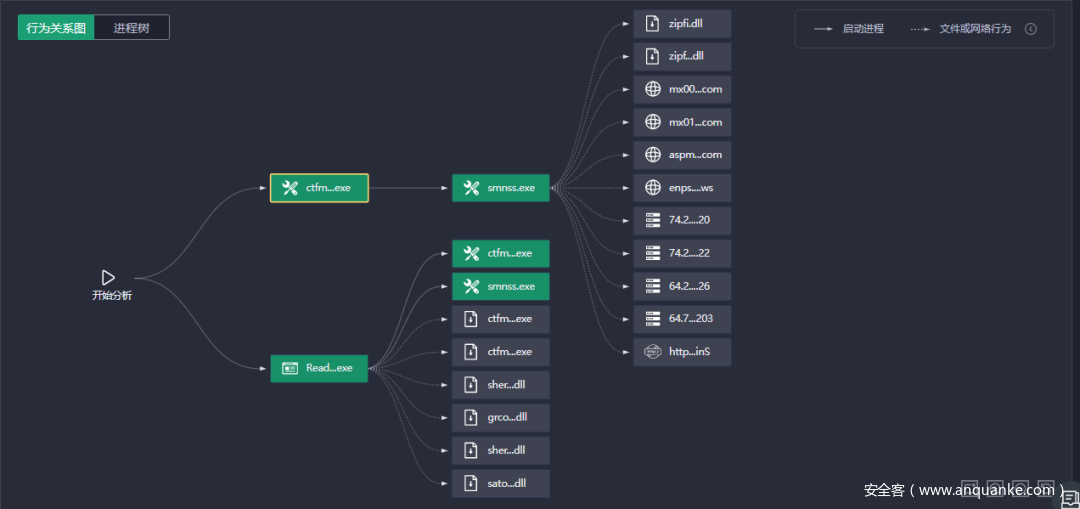Viewport: 1080px width, 509px height.
Task: Click the 64.7...203 IP address node
Action: coord(682,319)
